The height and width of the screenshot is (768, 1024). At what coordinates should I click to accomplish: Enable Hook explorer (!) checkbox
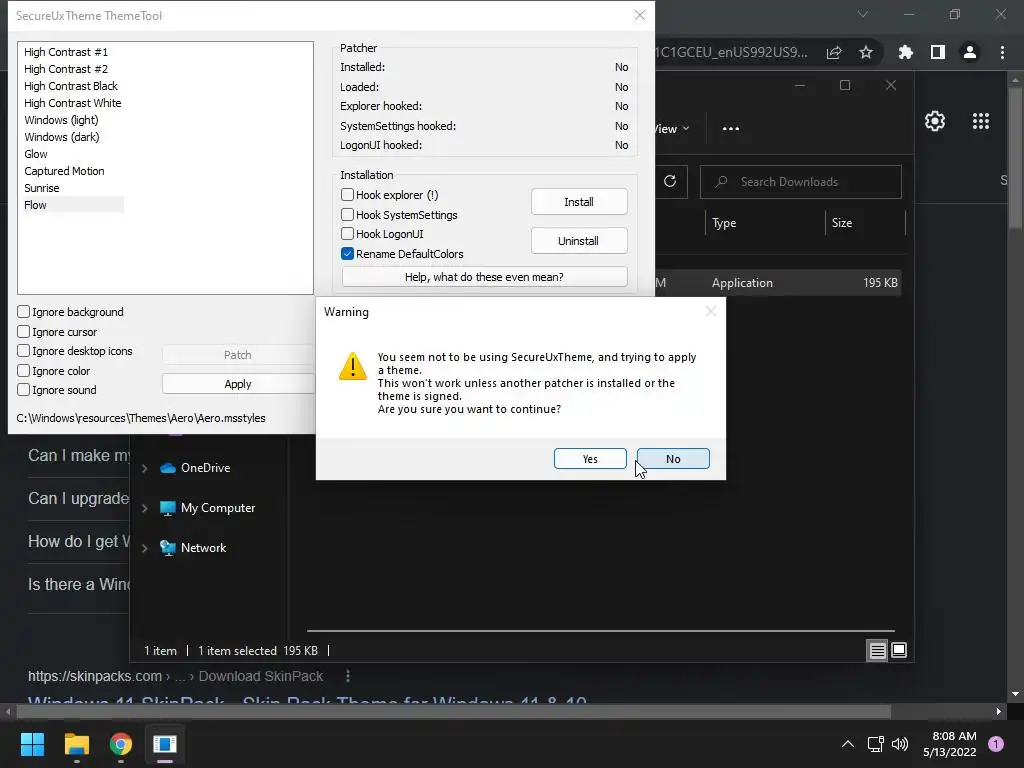(347, 195)
